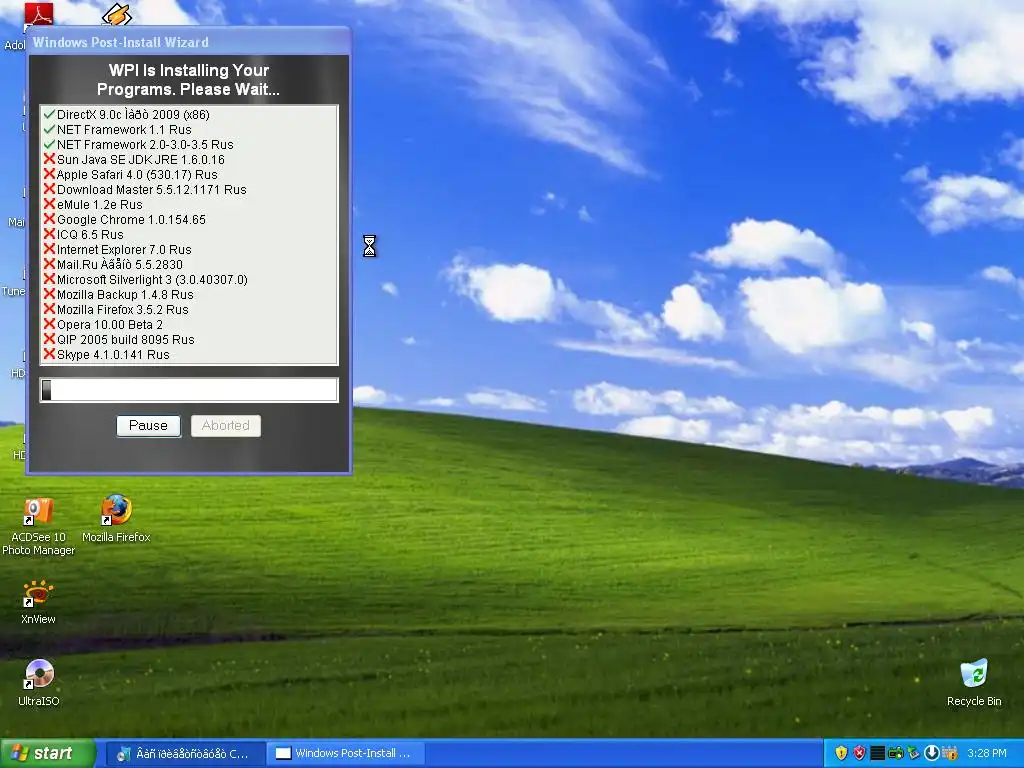
Task: Switch to Windows Post-Install taskbar button
Action: [345, 753]
